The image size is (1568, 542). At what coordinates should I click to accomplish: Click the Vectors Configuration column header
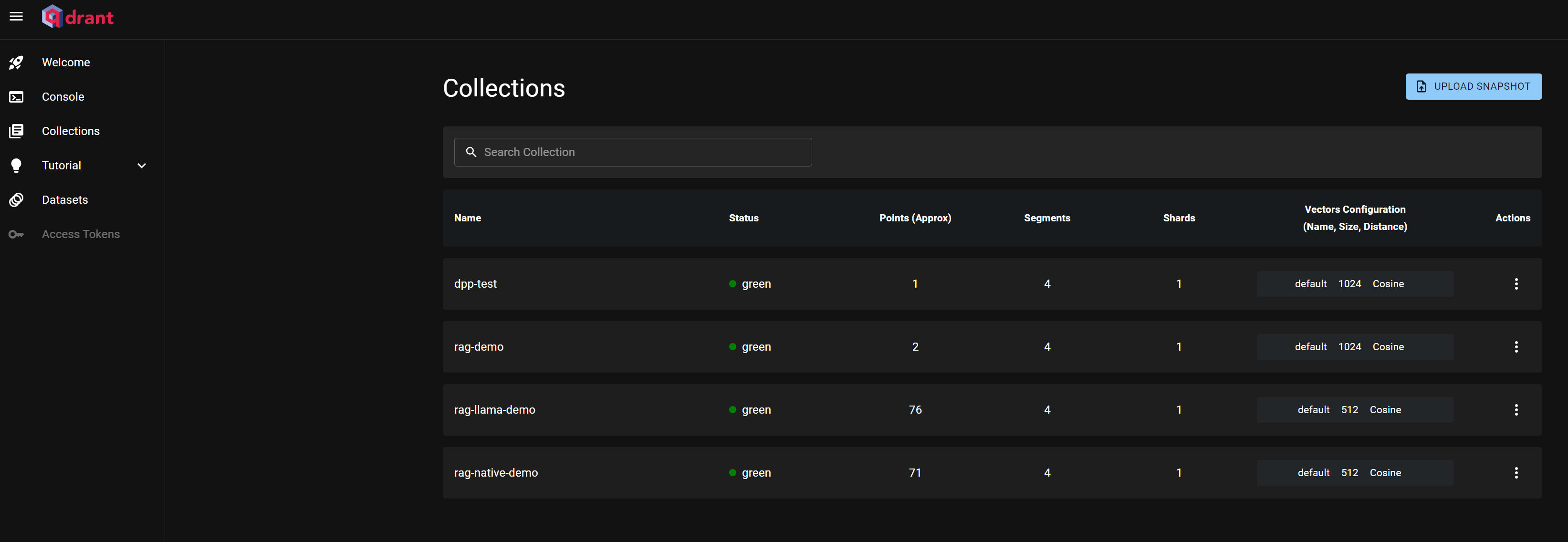1354,218
